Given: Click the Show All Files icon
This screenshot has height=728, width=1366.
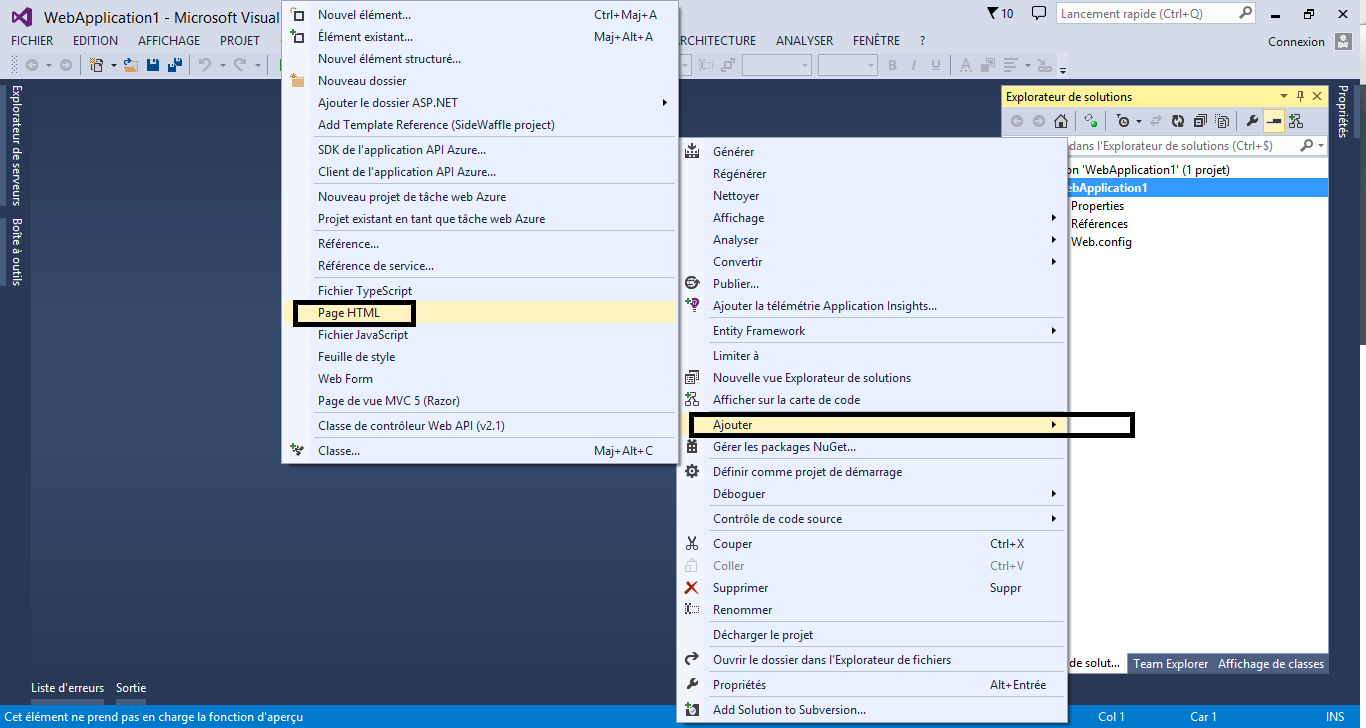Looking at the screenshot, I should [1222, 121].
